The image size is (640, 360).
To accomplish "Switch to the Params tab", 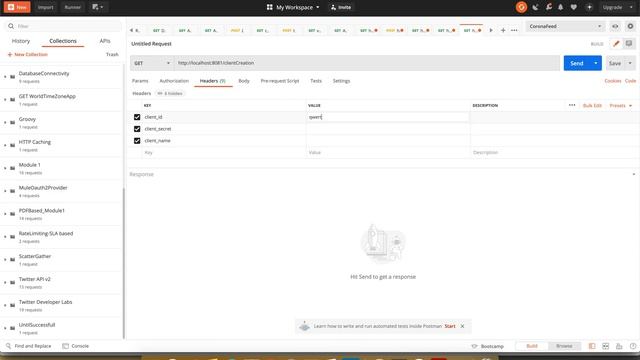I will (140, 81).
